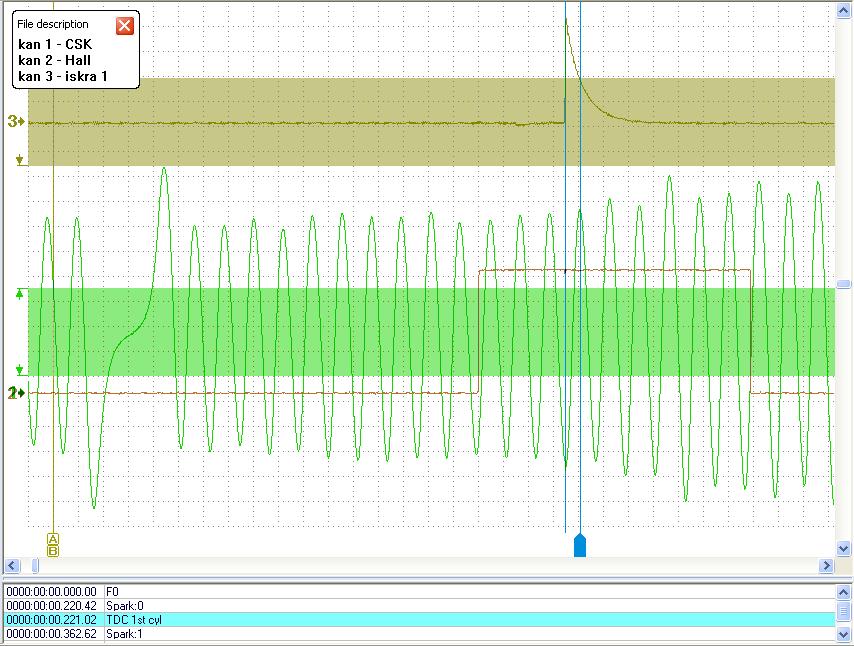Select cursor marker B

[x=53, y=551]
